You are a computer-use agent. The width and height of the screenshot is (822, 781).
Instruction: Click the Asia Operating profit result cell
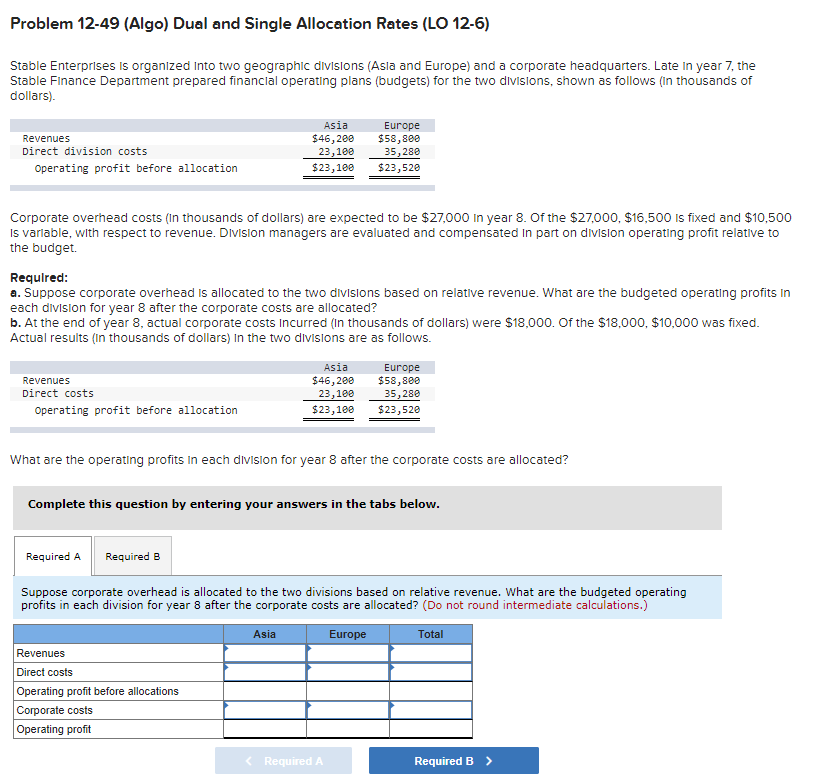click(265, 729)
